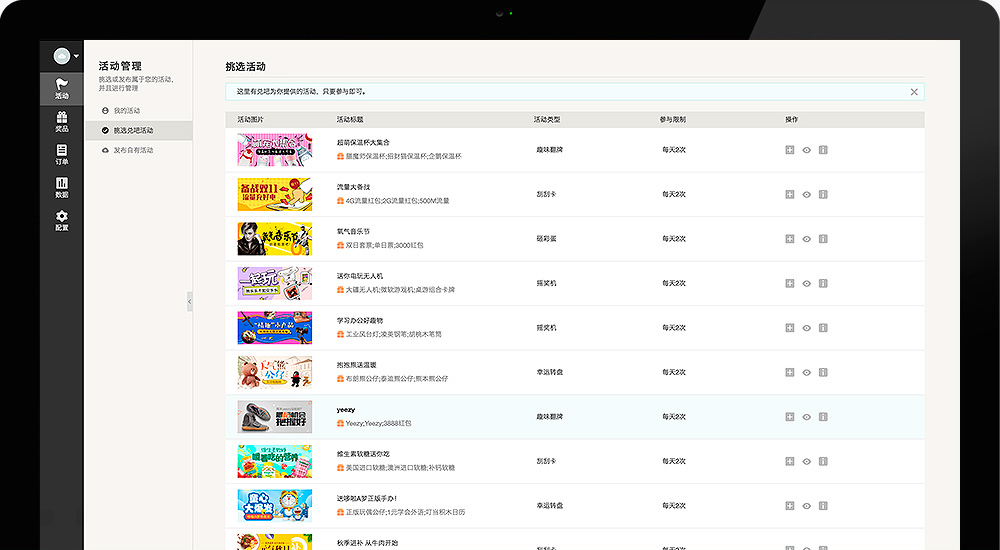
Task: Click info icon for 抱抱熊送温暖 row
Action: click(x=823, y=372)
